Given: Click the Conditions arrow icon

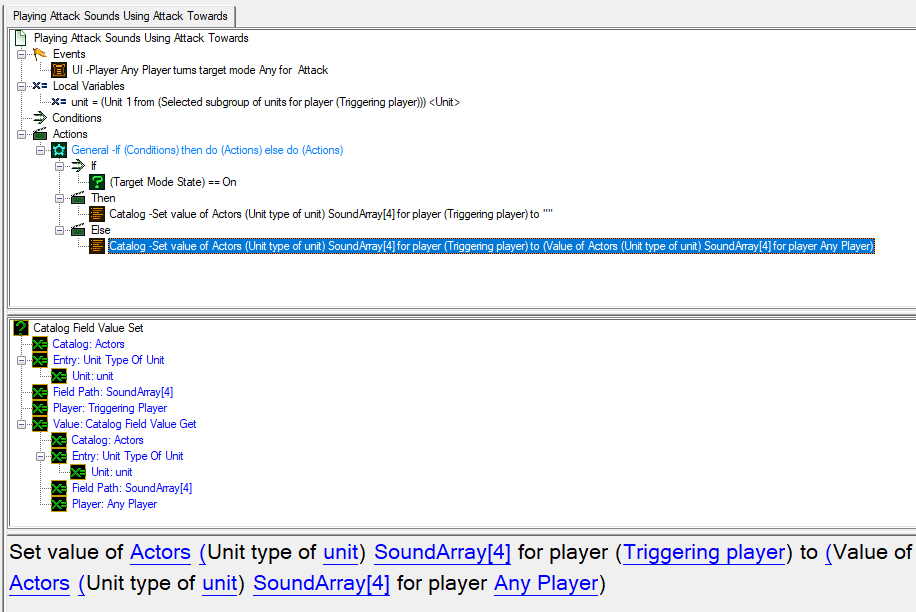Looking at the screenshot, I should click(x=40, y=118).
